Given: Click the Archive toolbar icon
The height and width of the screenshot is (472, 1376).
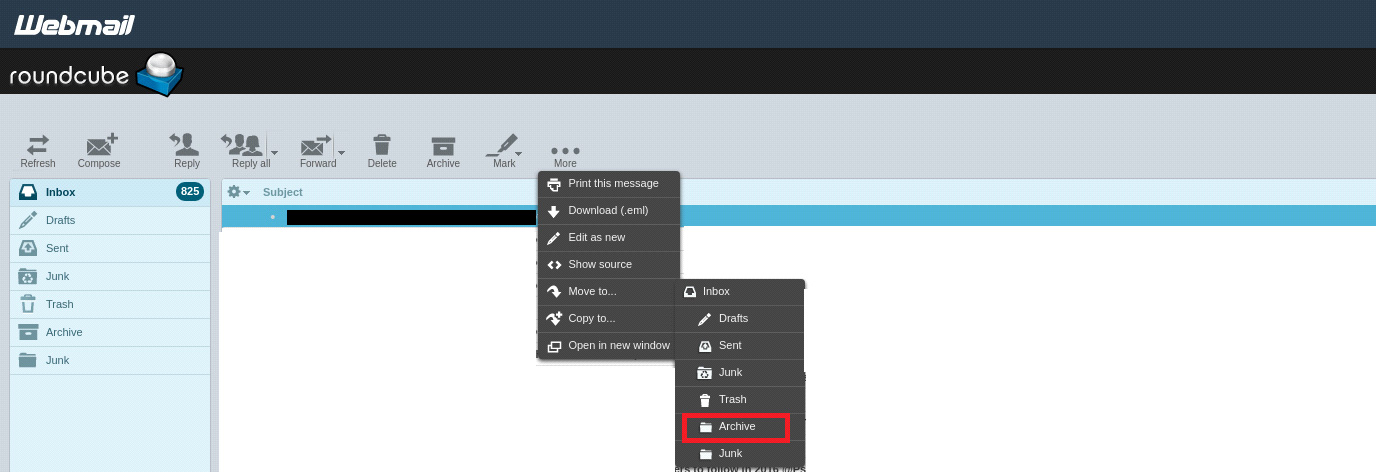Looking at the screenshot, I should click(442, 146).
